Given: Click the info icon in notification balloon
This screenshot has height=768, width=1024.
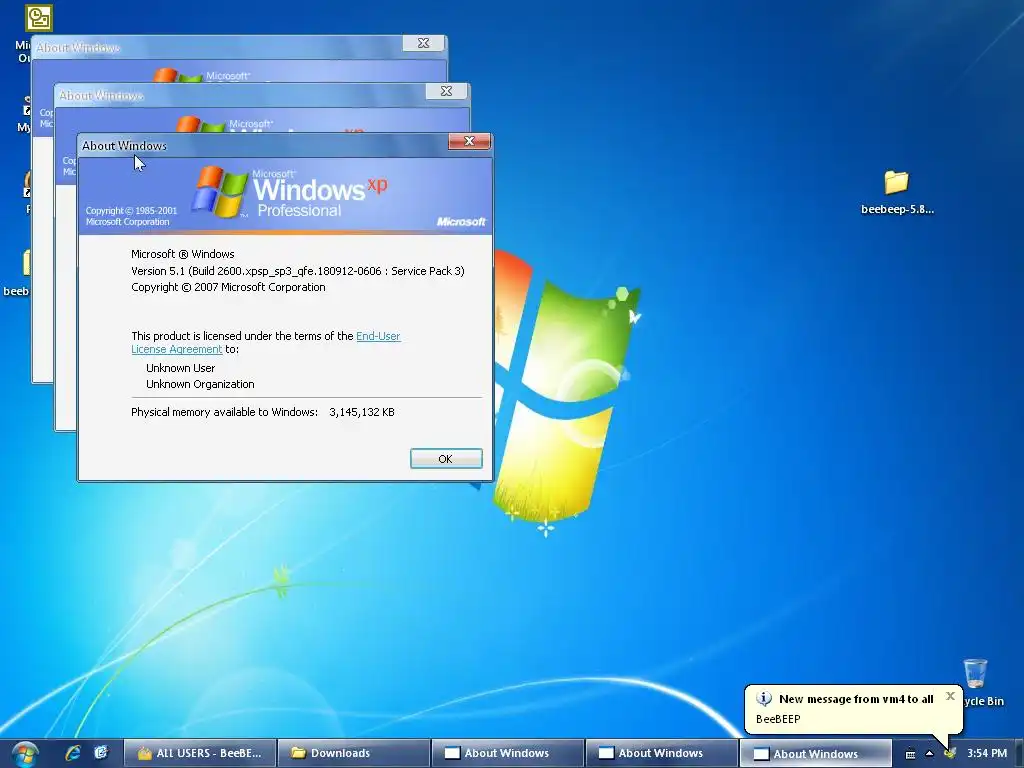Looking at the screenshot, I should [x=763, y=699].
